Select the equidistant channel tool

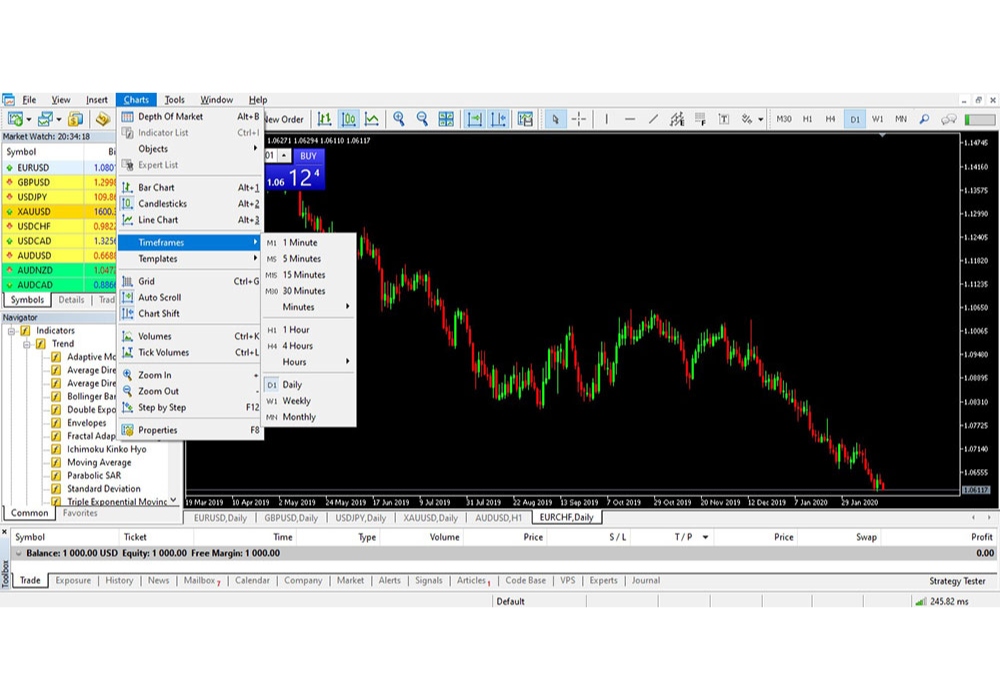(x=677, y=119)
